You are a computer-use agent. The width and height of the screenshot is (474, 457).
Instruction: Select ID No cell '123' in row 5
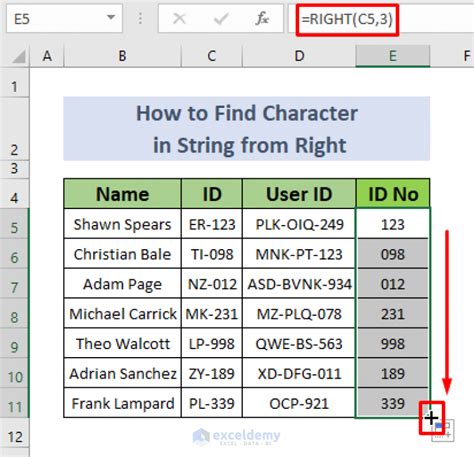point(393,224)
